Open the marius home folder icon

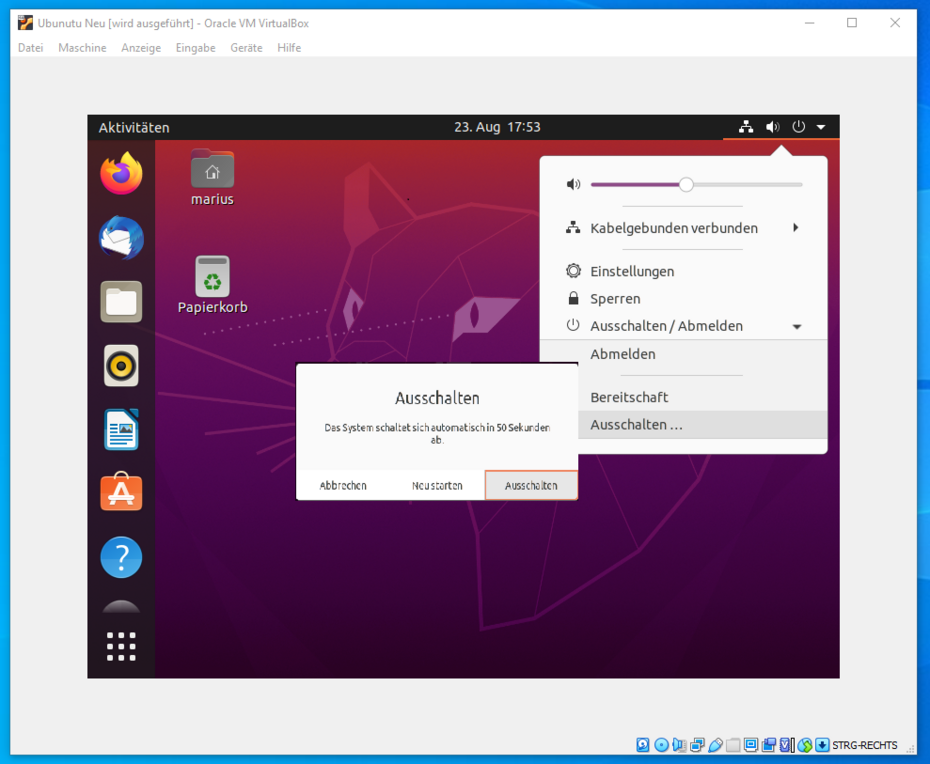pyautogui.click(x=212, y=171)
